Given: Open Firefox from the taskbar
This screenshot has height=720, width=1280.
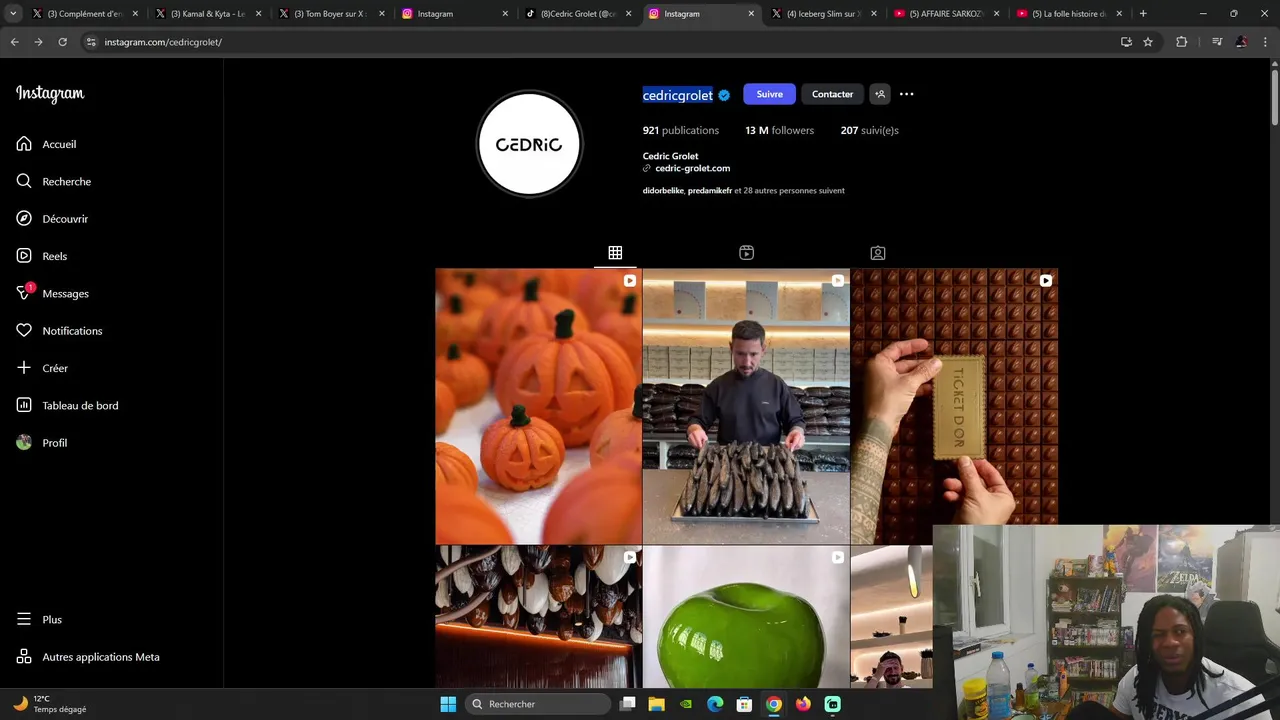Looking at the screenshot, I should [x=803, y=704].
